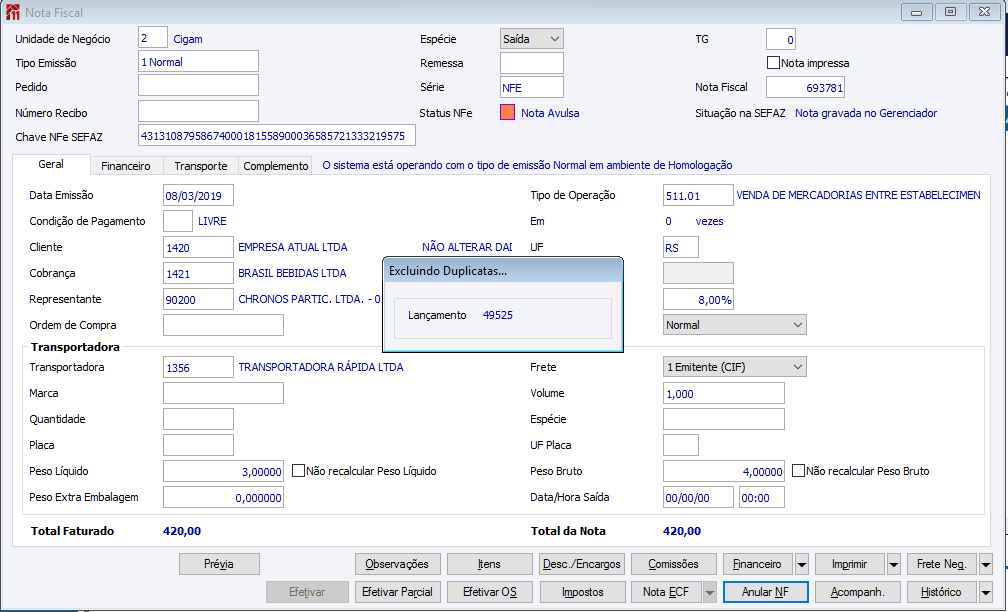Click the Cliente code field
This screenshot has width=1008, height=612.
click(198, 247)
